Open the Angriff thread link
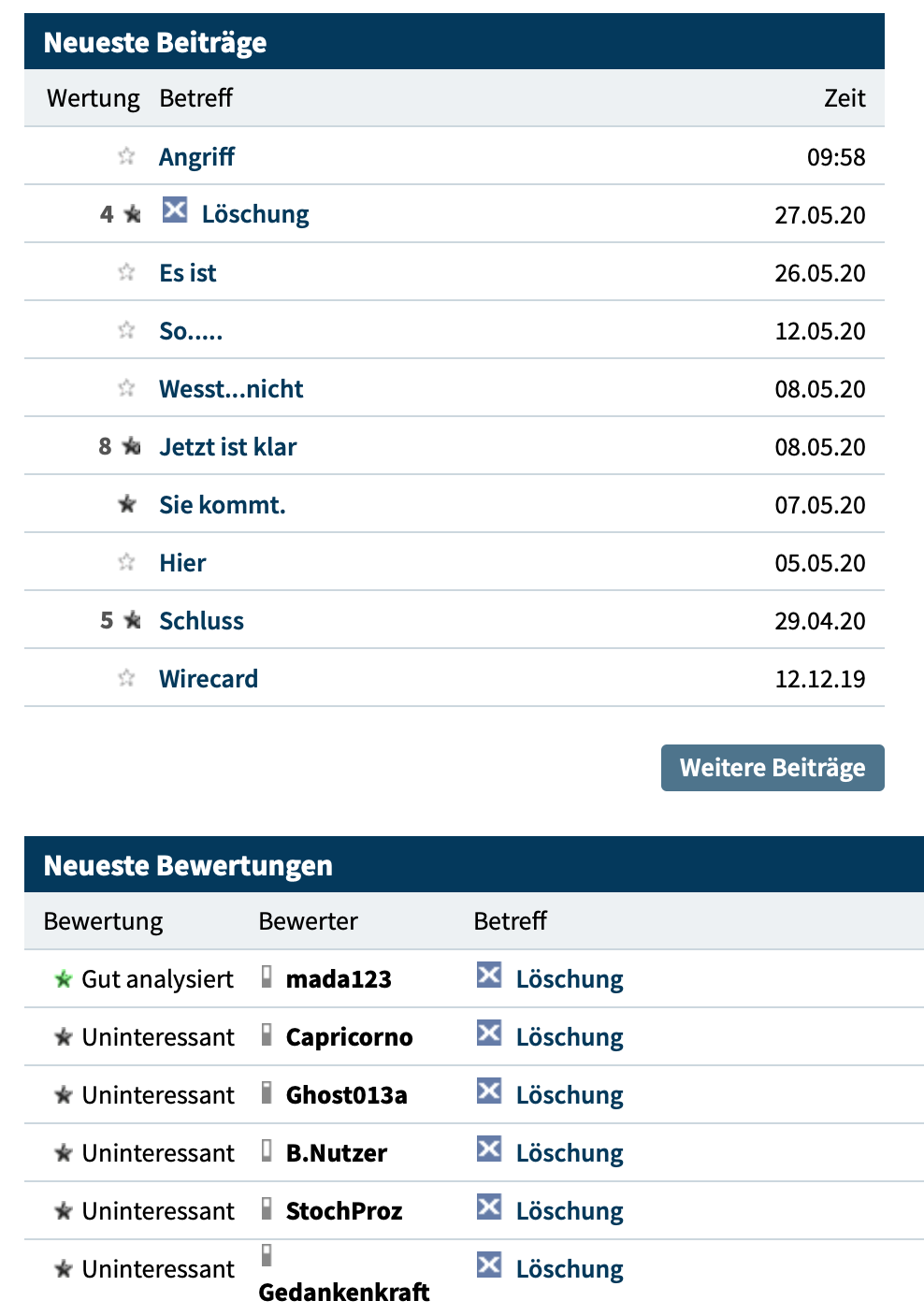 (196, 156)
